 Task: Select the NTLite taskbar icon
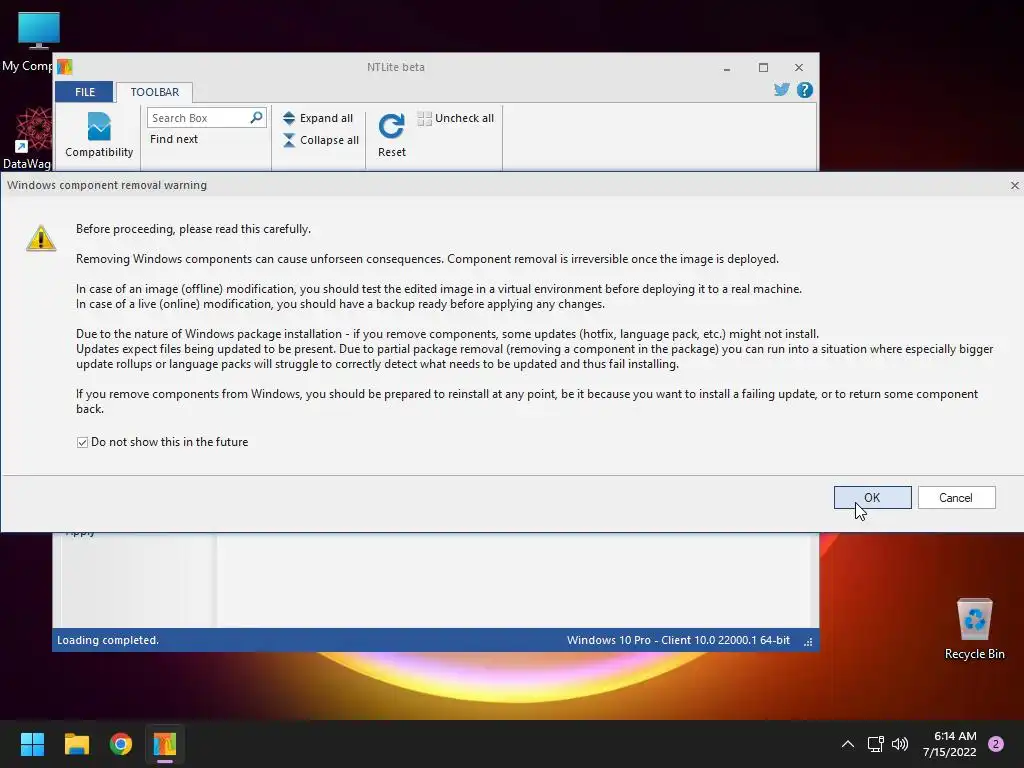point(165,744)
